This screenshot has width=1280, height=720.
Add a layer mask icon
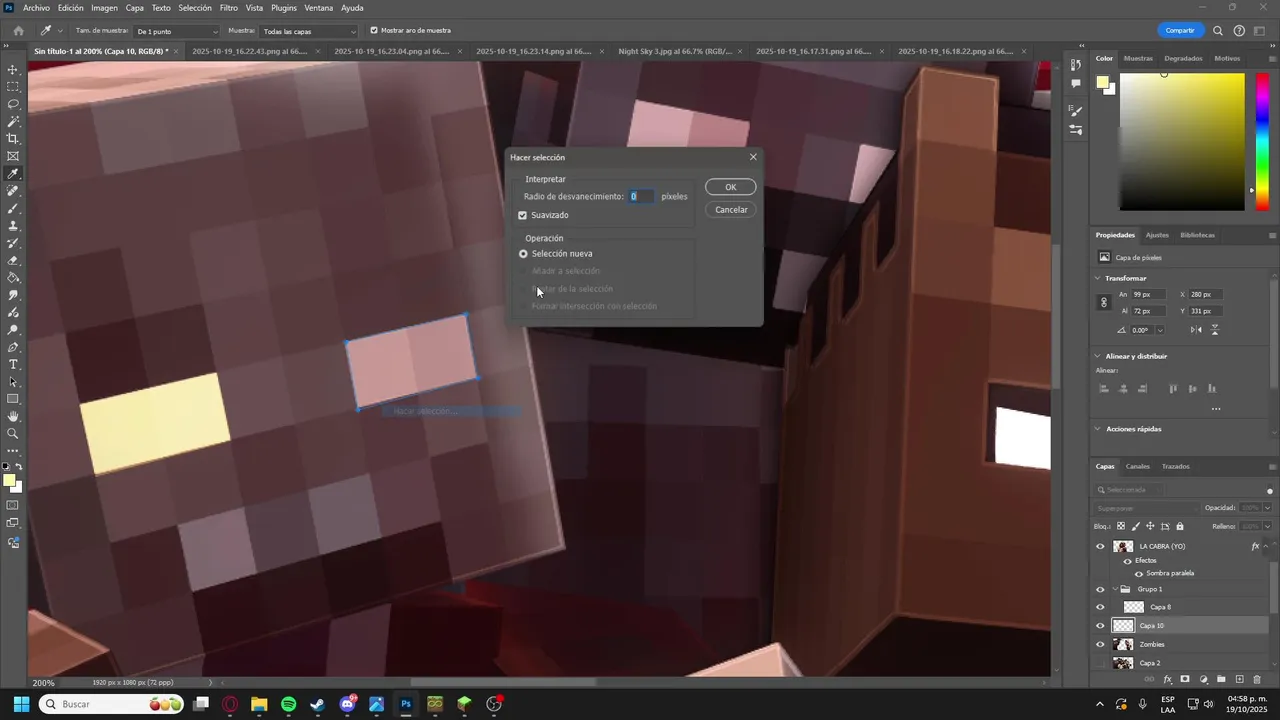click(x=1185, y=679)
